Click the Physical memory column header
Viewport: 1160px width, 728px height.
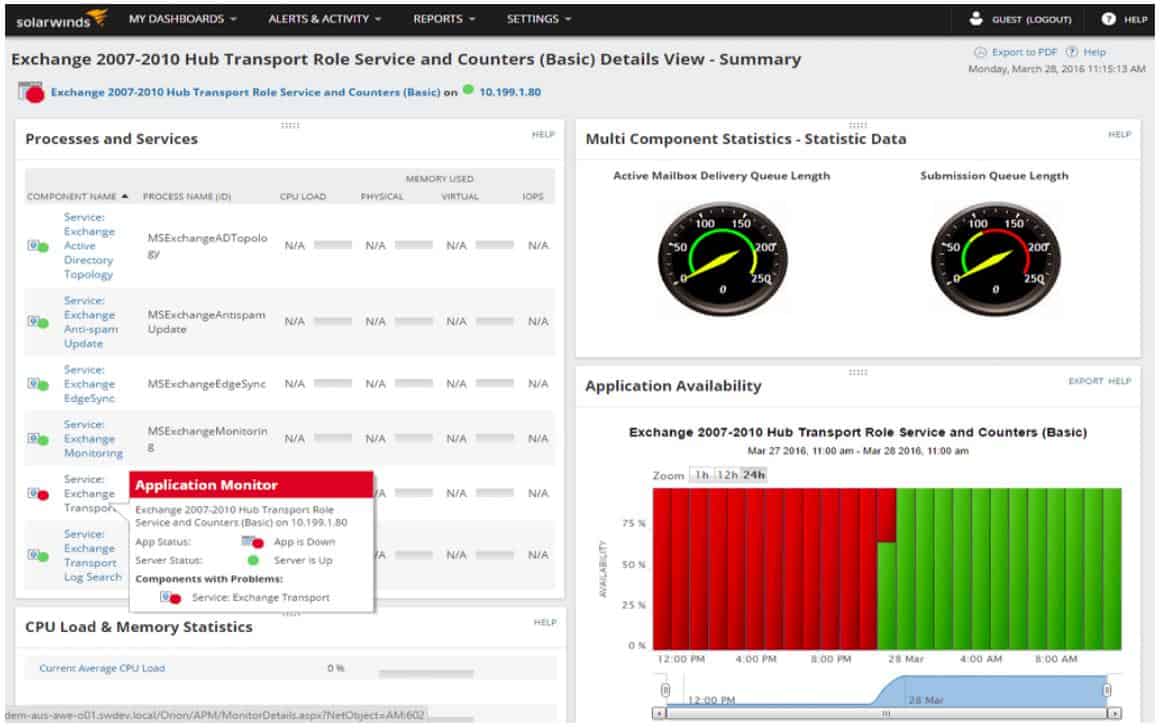382,197
